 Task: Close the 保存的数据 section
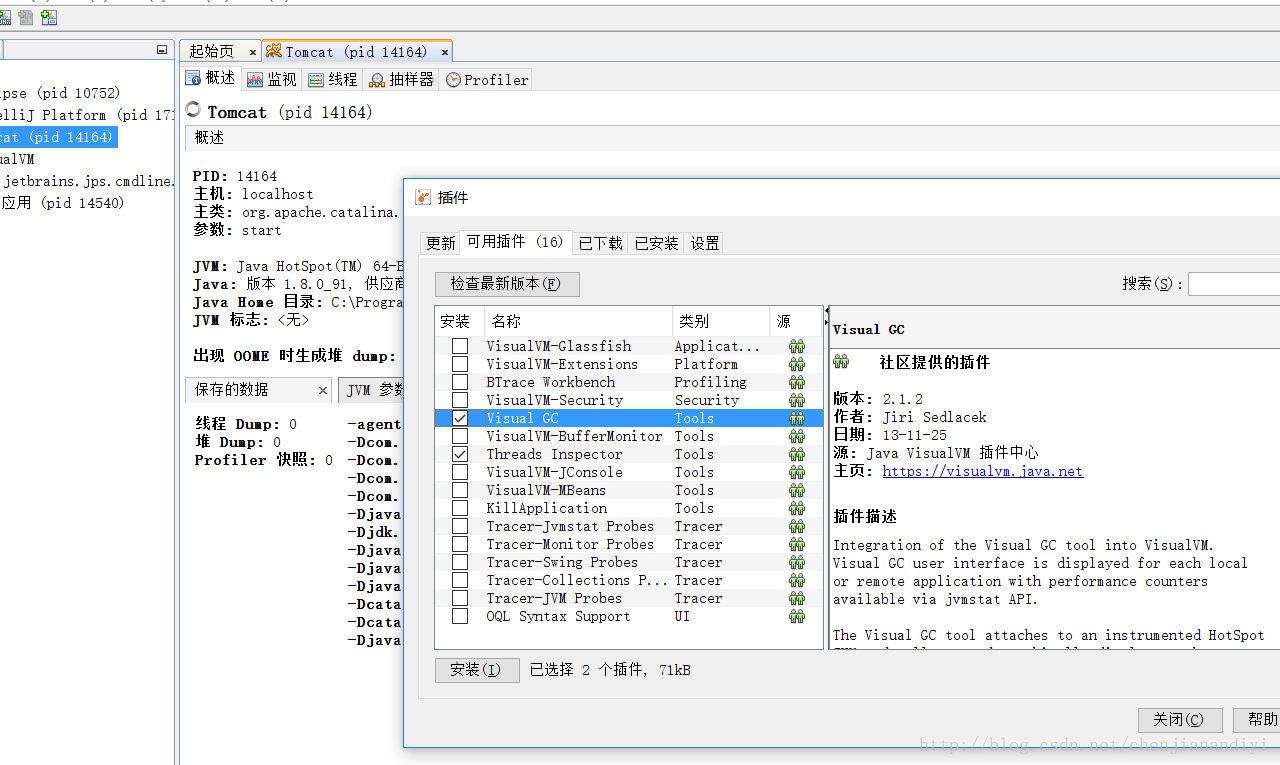tap(323, 391)
